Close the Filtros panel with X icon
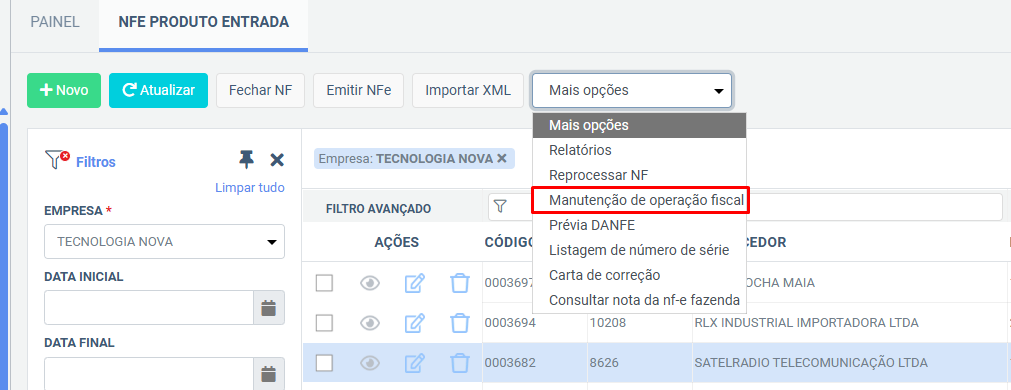Image resolution: width=1011 pixels, height=390 pixels. 277,160
